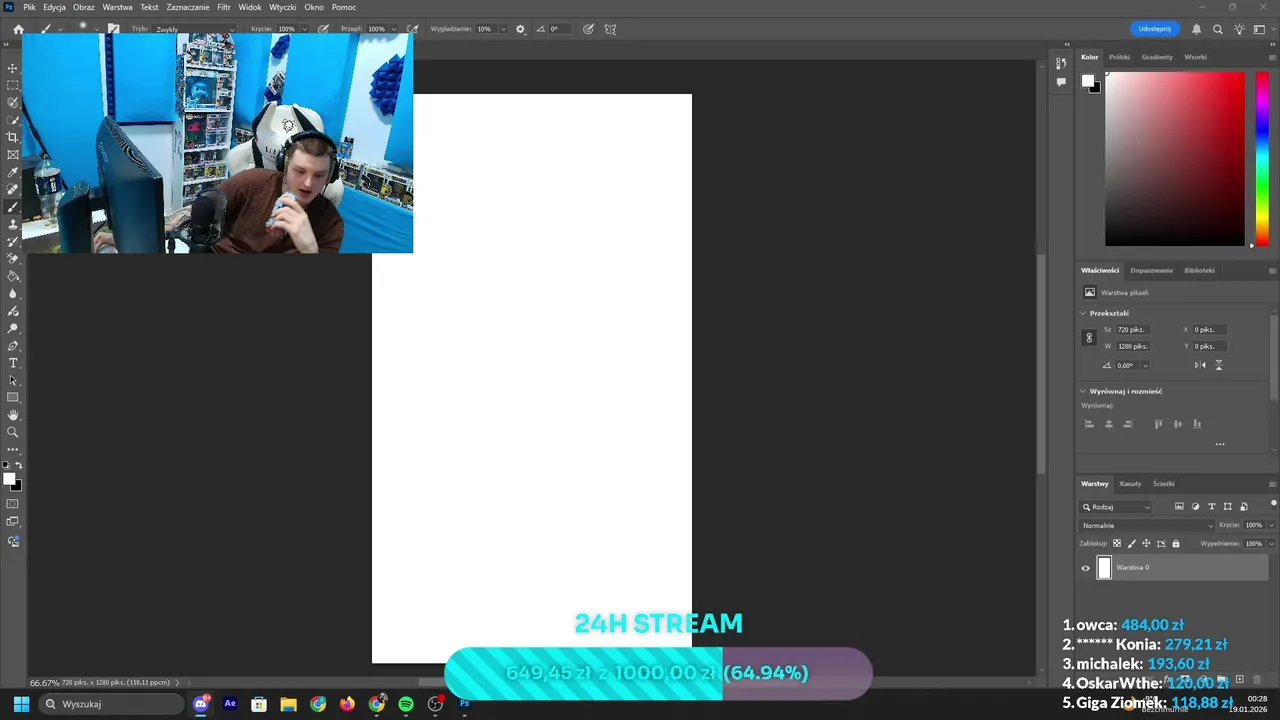The height and width of the screenshot is (720, 1280).
Task: Select the Zoom tool
Action: point(13,432)
